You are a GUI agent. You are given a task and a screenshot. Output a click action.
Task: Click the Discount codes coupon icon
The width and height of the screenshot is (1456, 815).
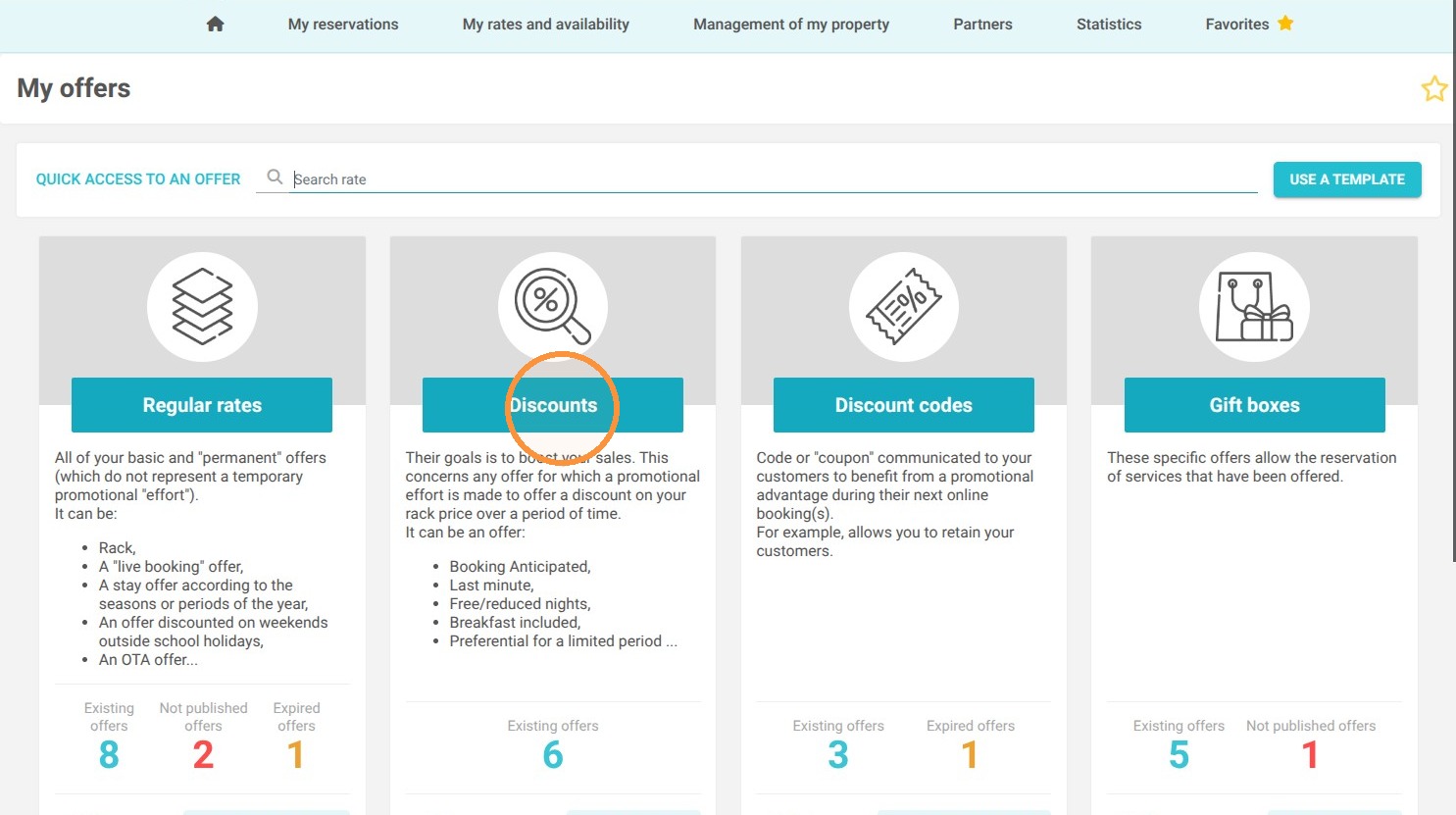(903, 307)
